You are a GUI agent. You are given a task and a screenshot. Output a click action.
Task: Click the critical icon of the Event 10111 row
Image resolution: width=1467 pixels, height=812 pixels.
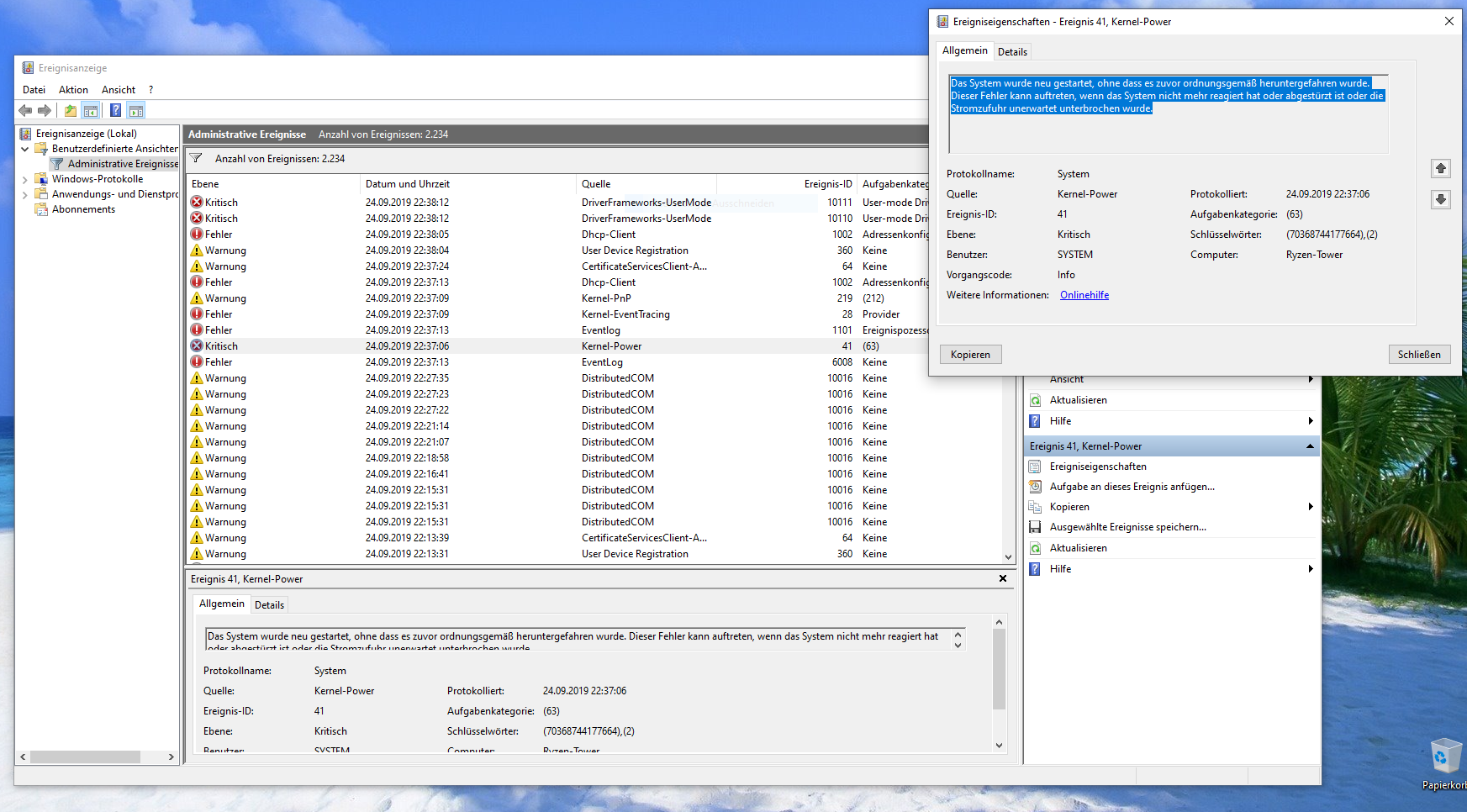pyautogui.click(x=197, y=202)
